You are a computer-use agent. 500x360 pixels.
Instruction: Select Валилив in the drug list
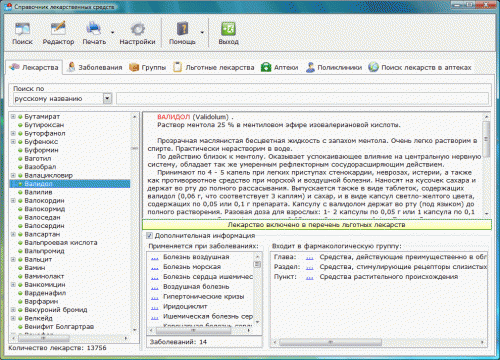tap(38, 192)
